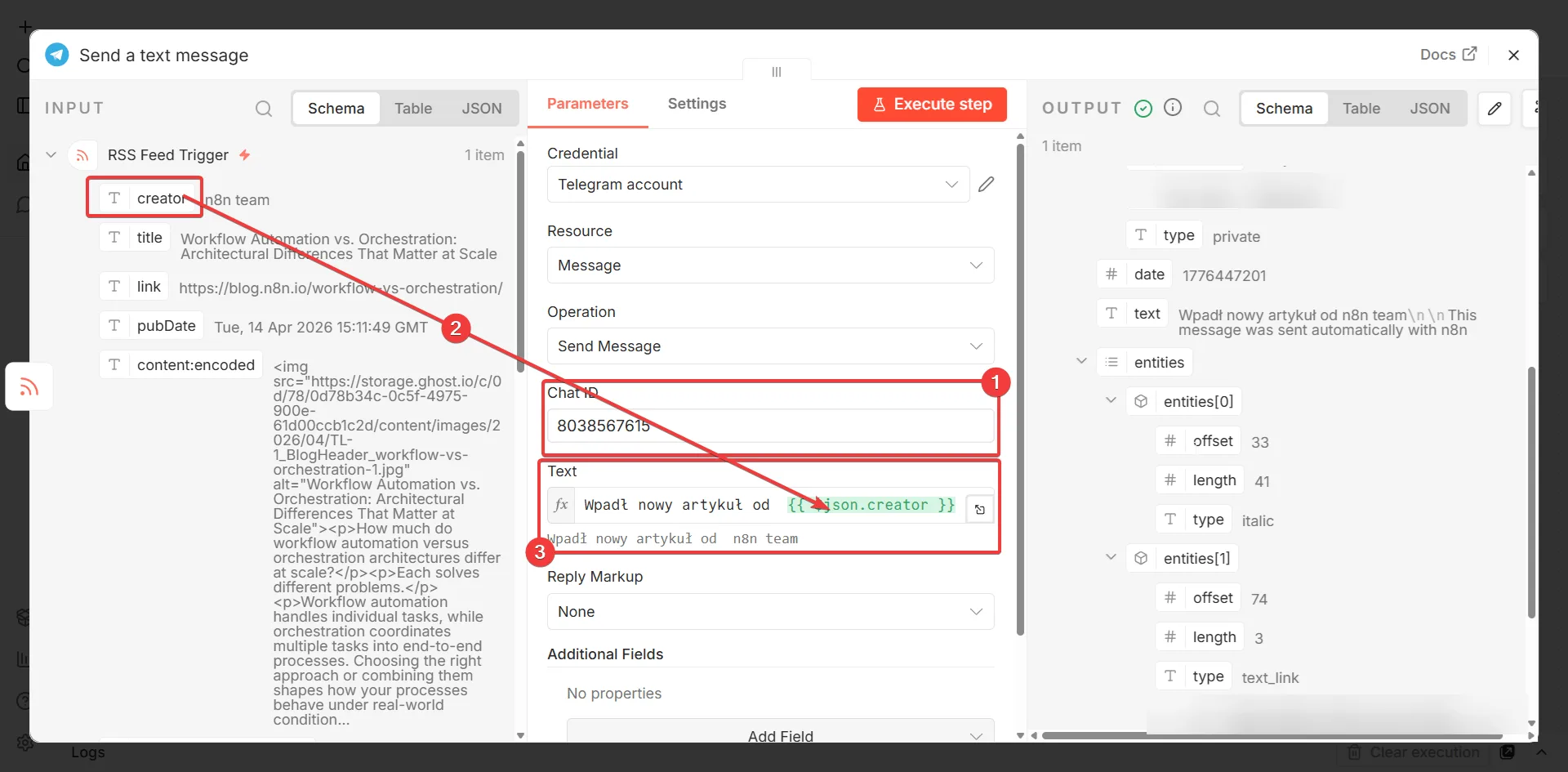Click the Telegram node icon in header
The height and width of the screenshot is (772, 1568).
57,55
